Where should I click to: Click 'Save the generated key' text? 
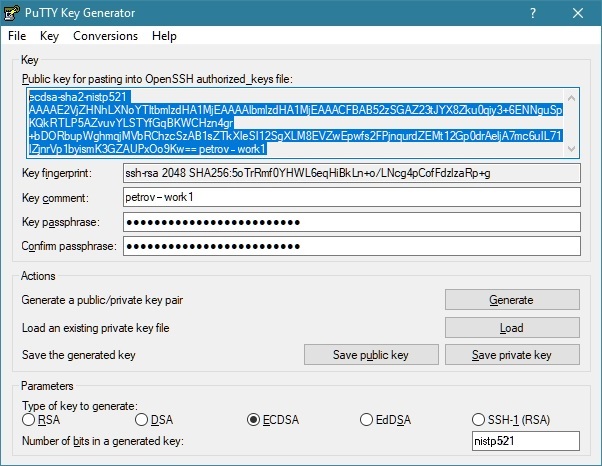click(x=79, y=355)
